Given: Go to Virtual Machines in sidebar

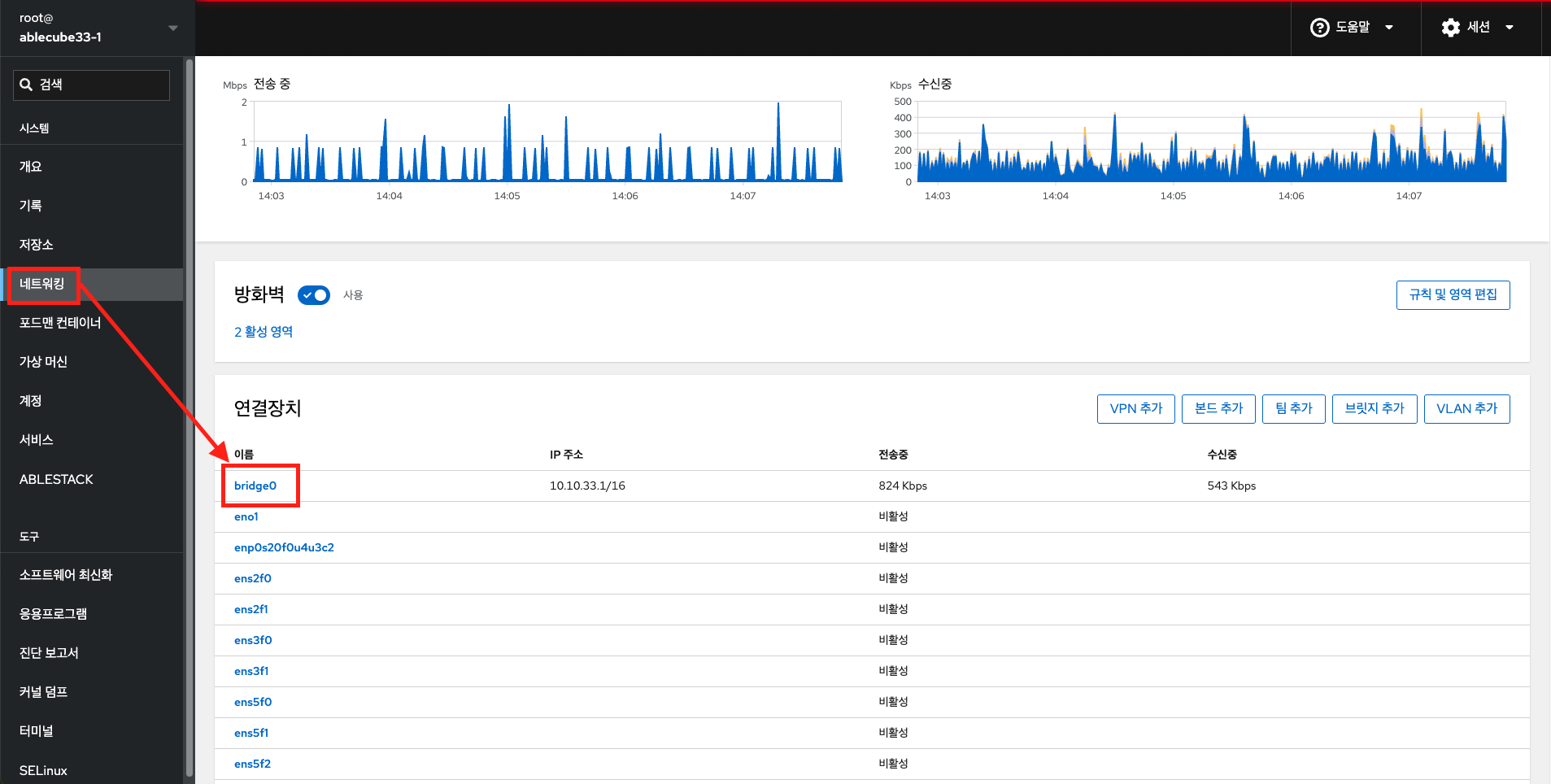Looking at the screenshot, I should (43, 362).
